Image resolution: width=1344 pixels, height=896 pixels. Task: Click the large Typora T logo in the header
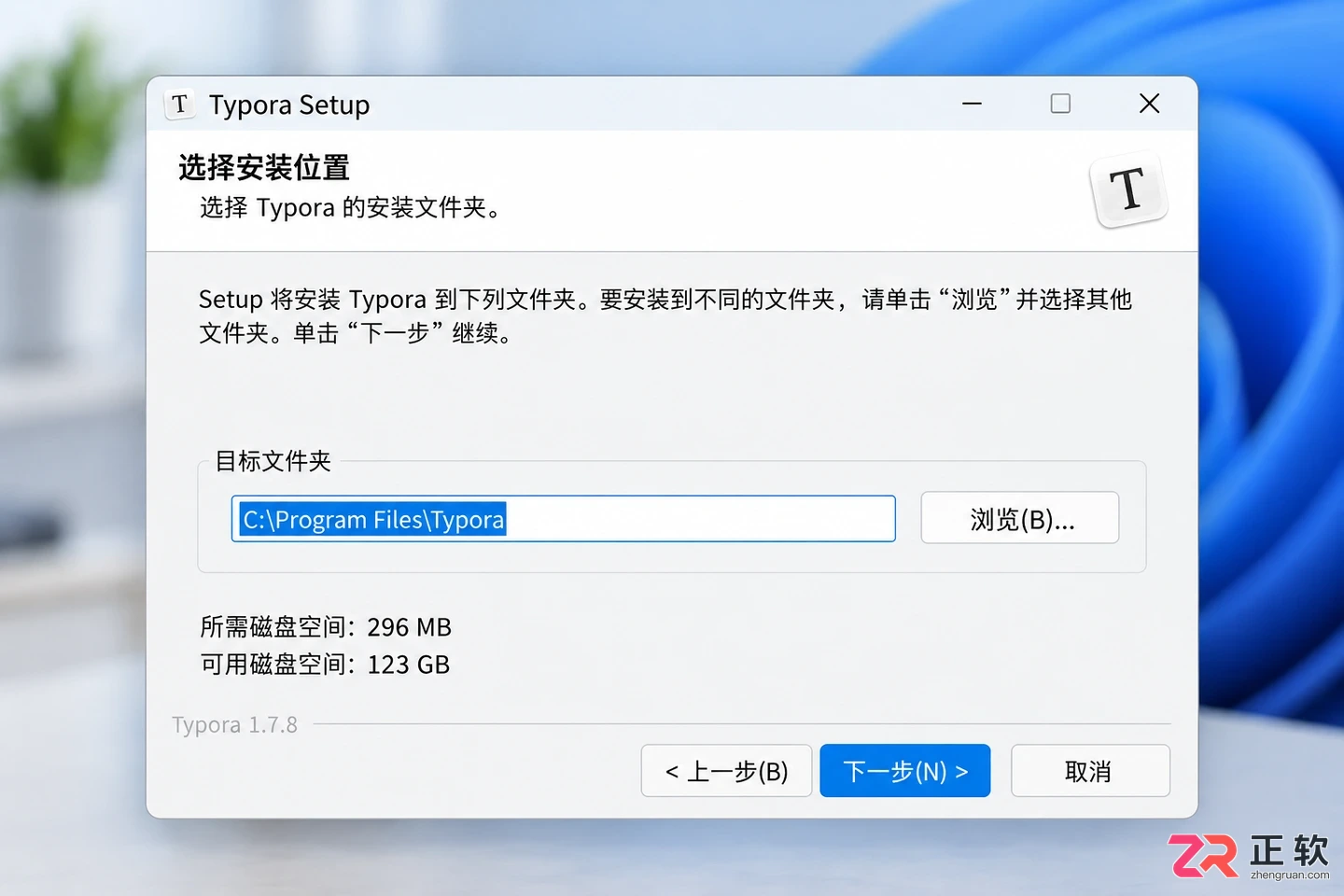[1129, 190]
